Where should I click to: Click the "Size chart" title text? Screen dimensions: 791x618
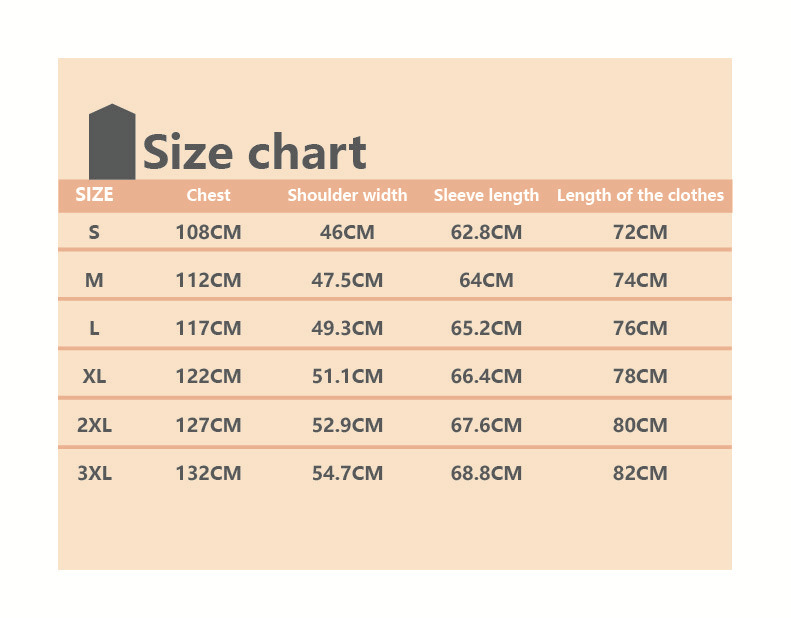click(254, 153)
